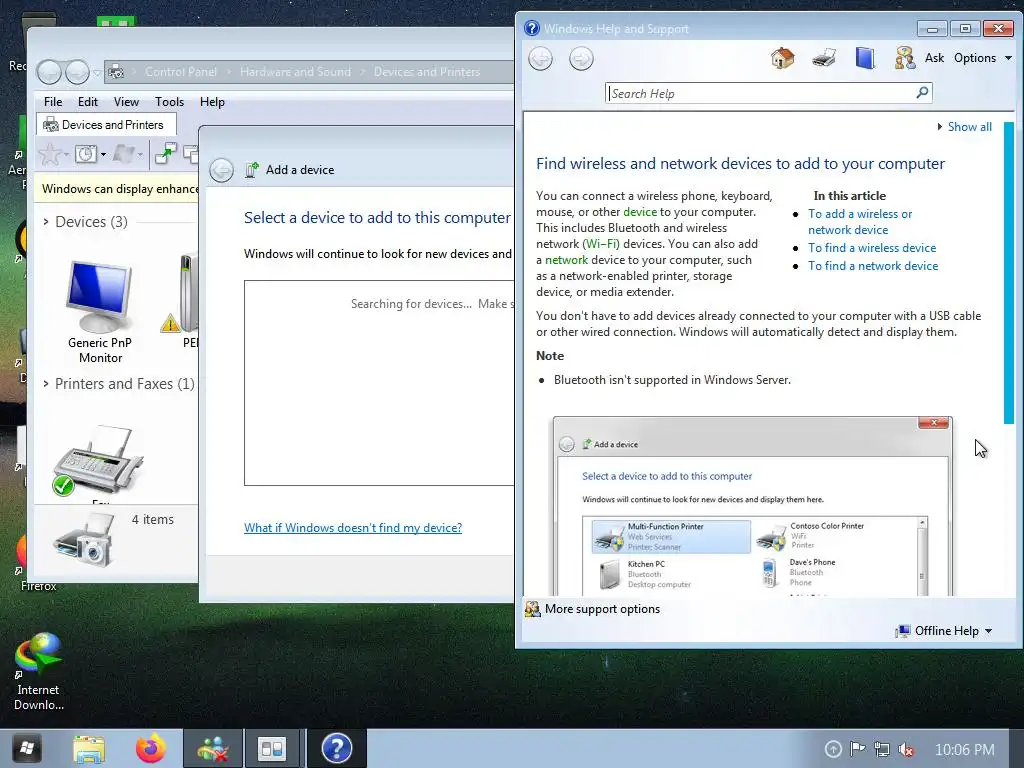Viewport: 1024px width, 768px height.
Task: Click the Favorites star toolbar icon
Action: (x=49, y=154)
